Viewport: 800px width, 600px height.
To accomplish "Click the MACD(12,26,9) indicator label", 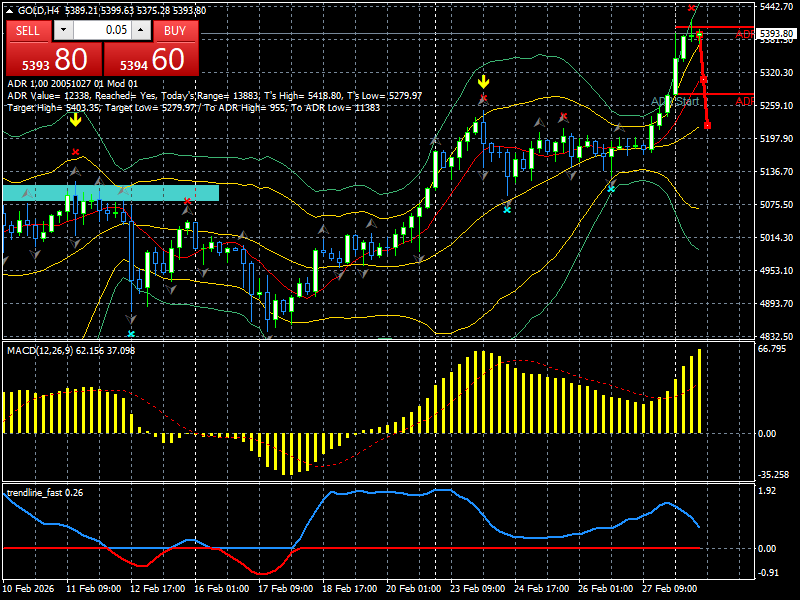I will (71, 351).
